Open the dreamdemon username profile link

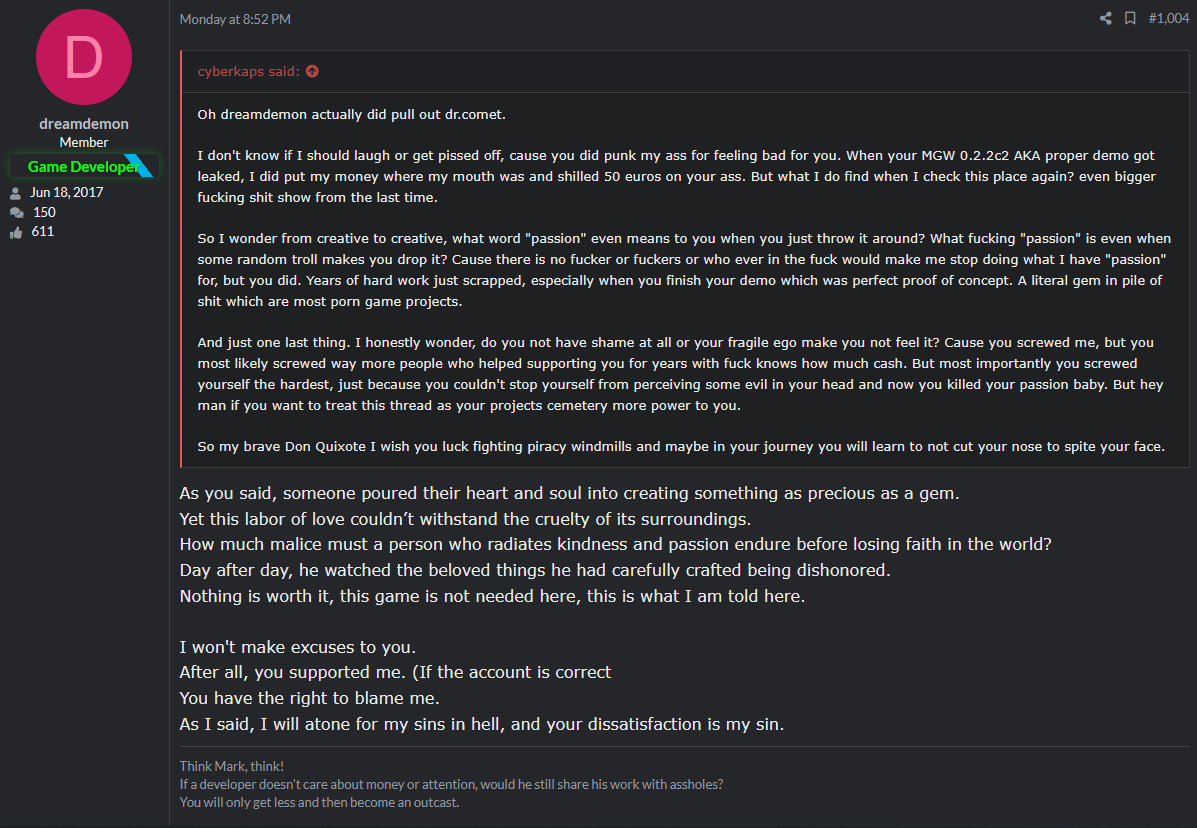coord(84,124)
